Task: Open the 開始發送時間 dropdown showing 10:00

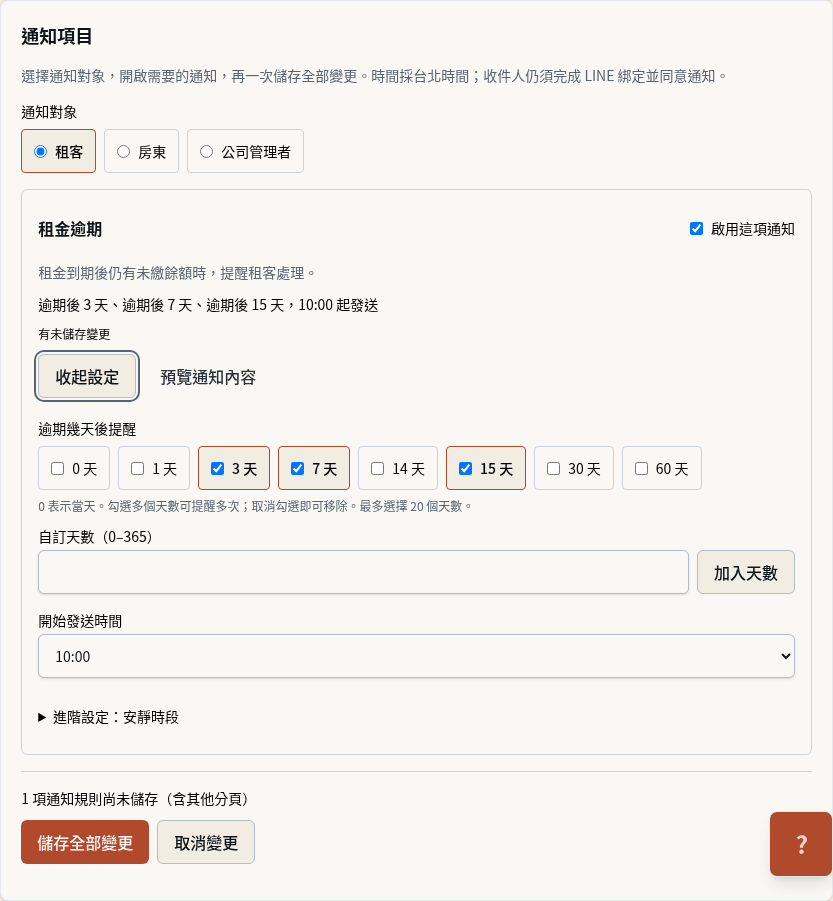Action: [x=416, y=656]
